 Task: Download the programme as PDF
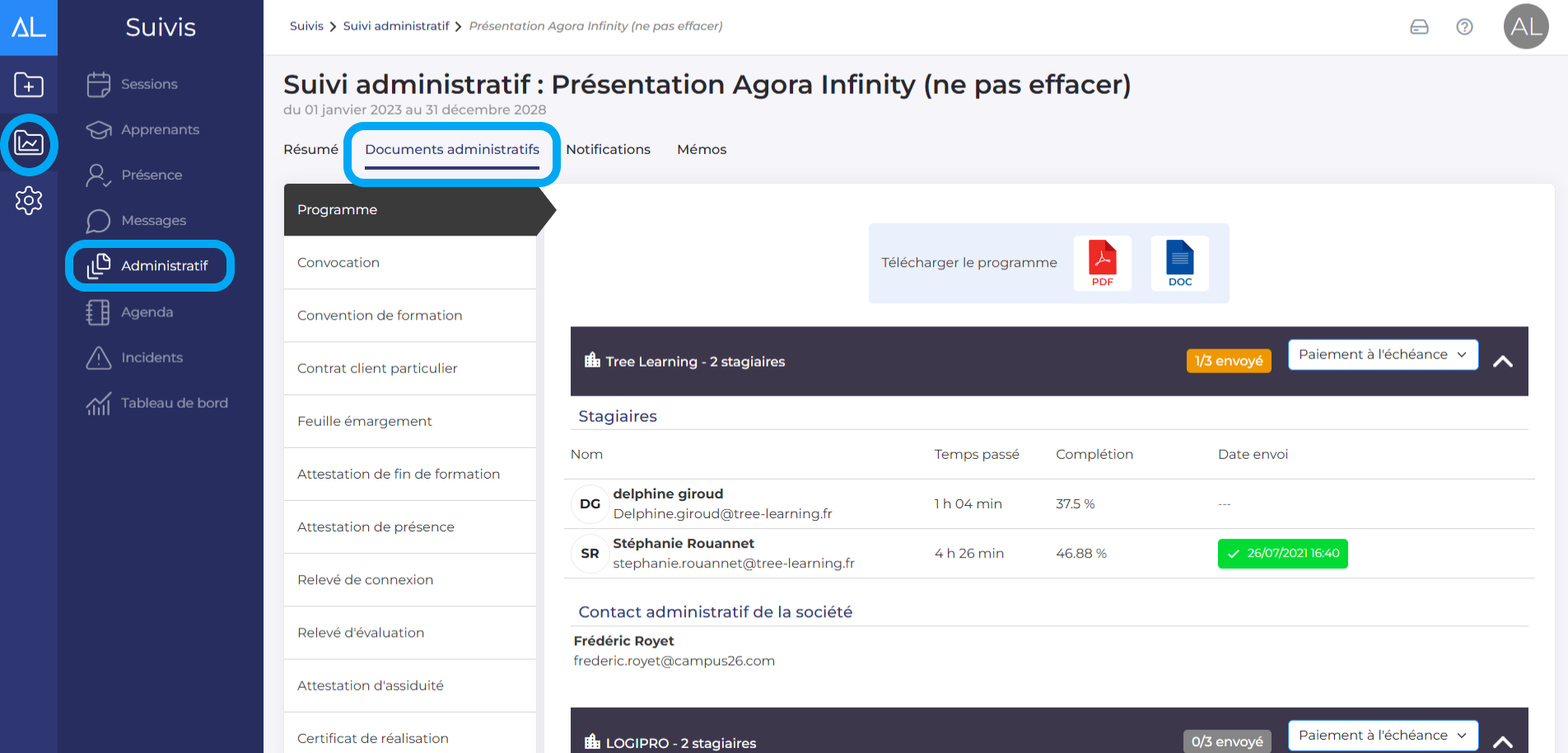[x=1102, y=263]
